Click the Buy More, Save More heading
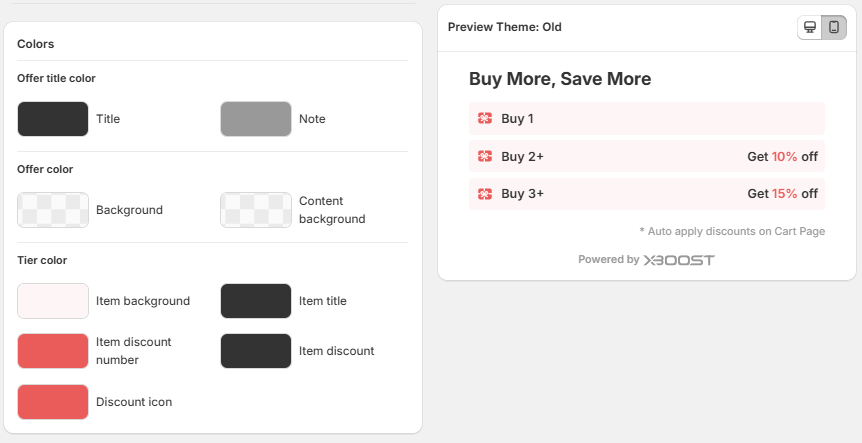Viewport: 862px width, 443px height. [560, 79]
